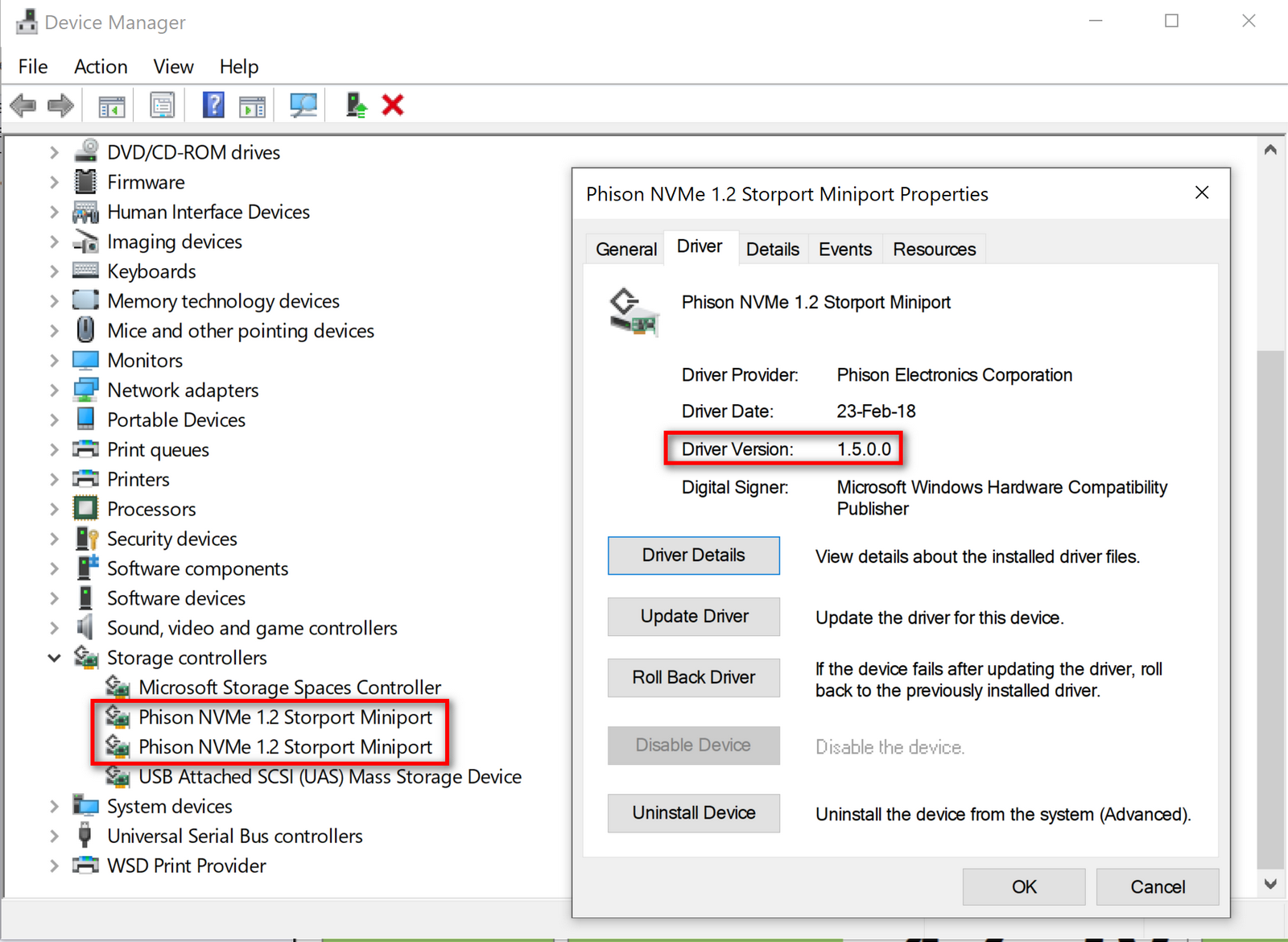
Task: Click Scan for hardware changes icon
Action: coord(303,105)
